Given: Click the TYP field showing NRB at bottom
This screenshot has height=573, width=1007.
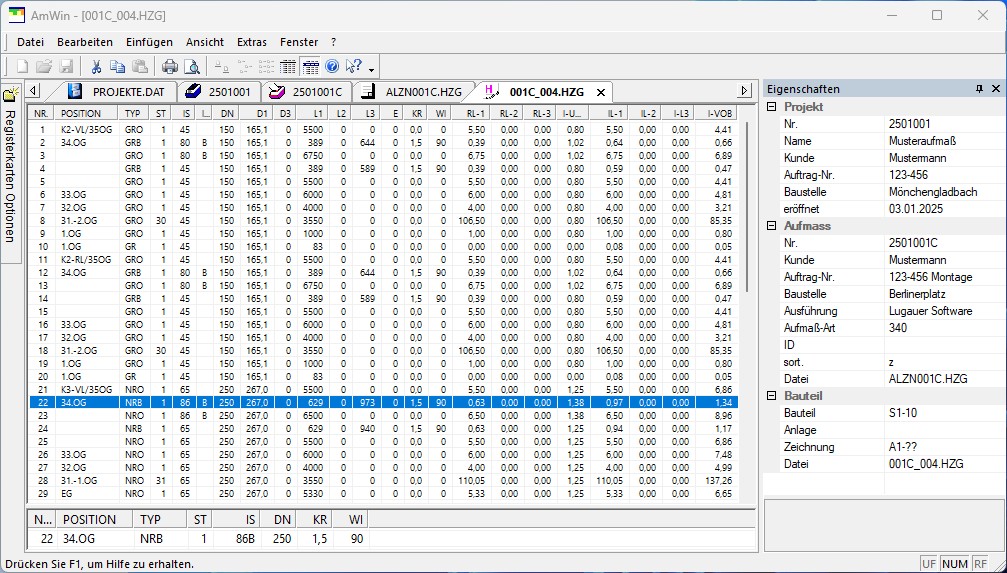Looking at the screenshot, I should tap(159, 538).
